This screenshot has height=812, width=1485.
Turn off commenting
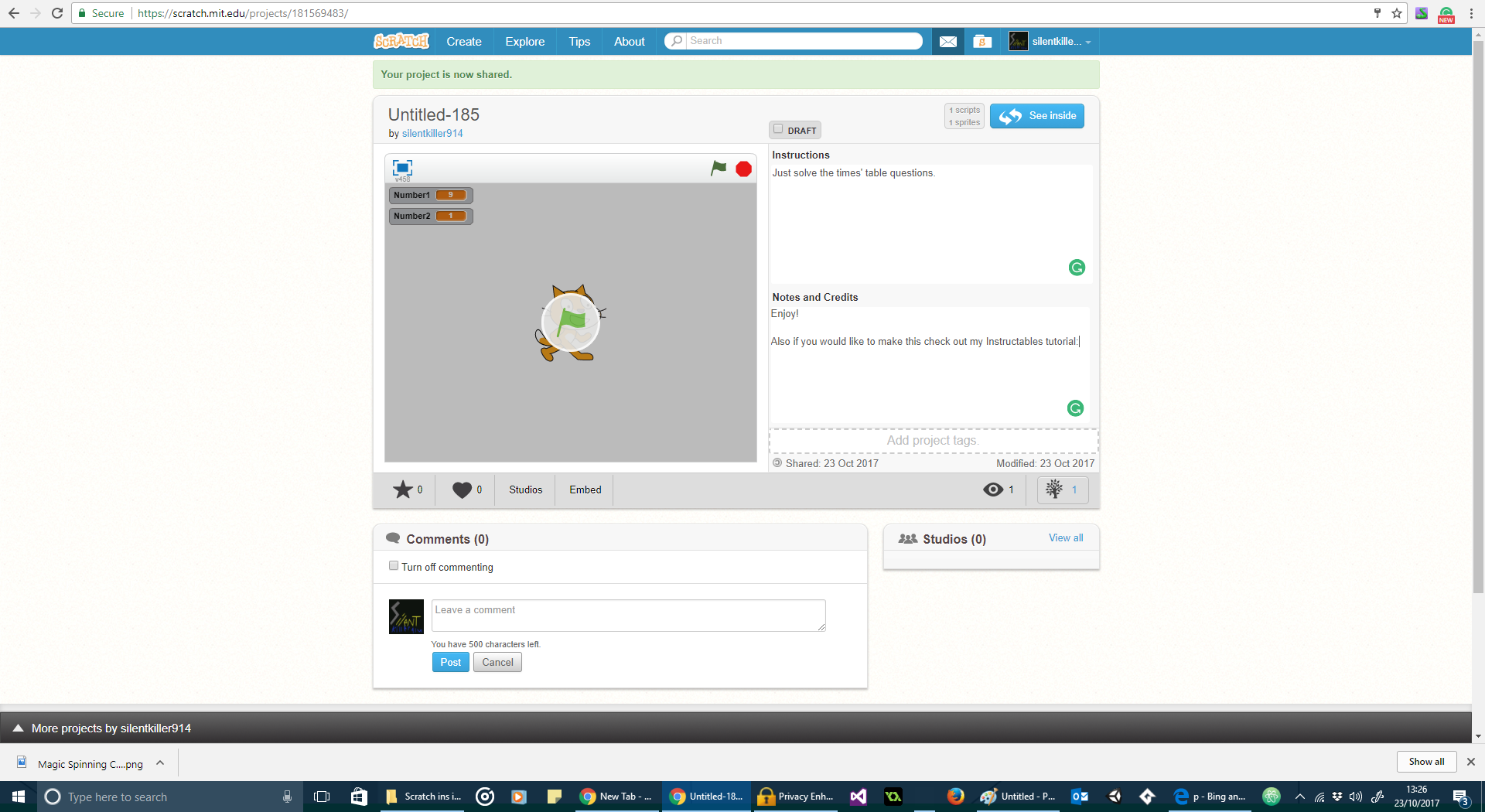[x=394, y=565]
